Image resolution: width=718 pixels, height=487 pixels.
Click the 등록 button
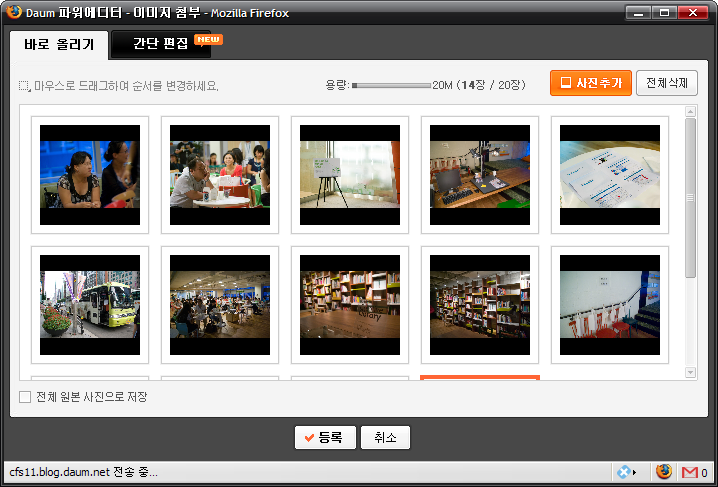(x=325, y=438)
